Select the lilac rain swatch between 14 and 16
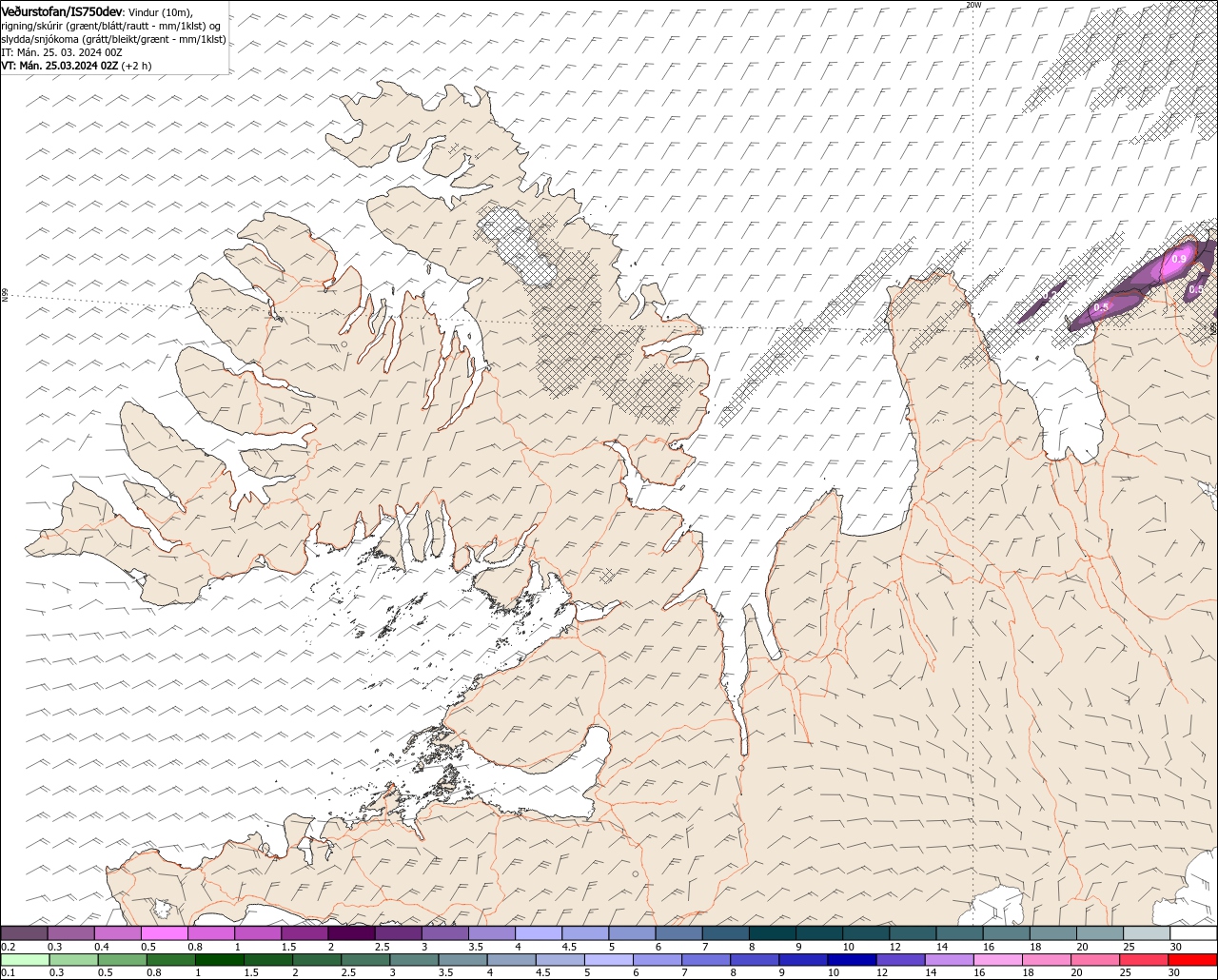 [x=949, y=960]
